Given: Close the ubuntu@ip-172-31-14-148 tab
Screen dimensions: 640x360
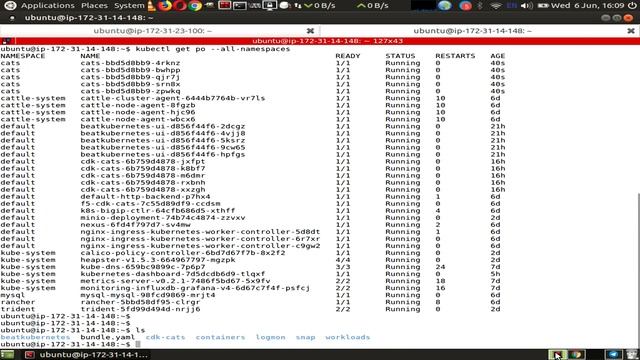Looking at the screenshot, I should pyautogui.click(x=631, y=31).
